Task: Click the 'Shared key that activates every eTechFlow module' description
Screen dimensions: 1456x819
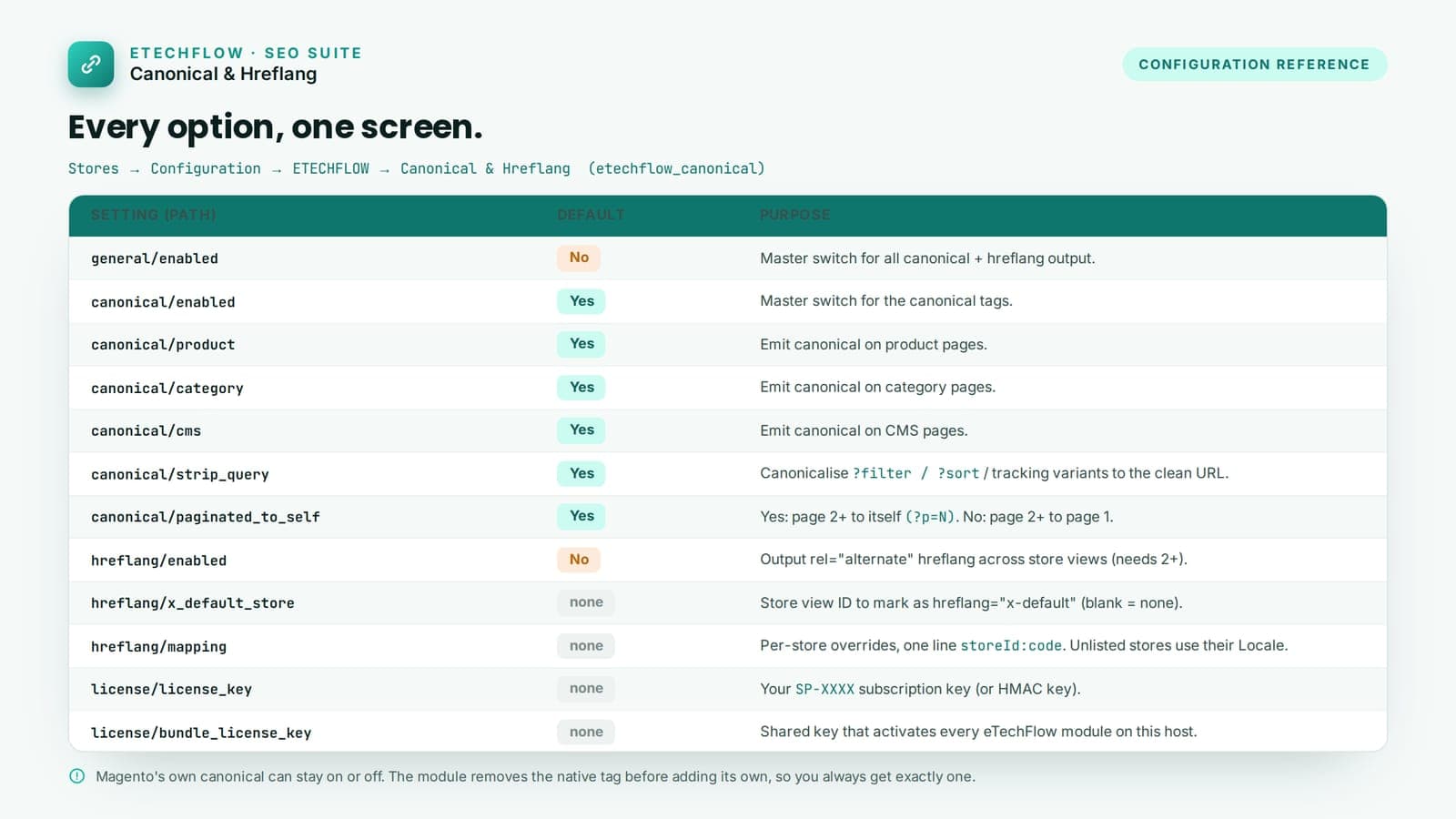Action: pos(978,732)
